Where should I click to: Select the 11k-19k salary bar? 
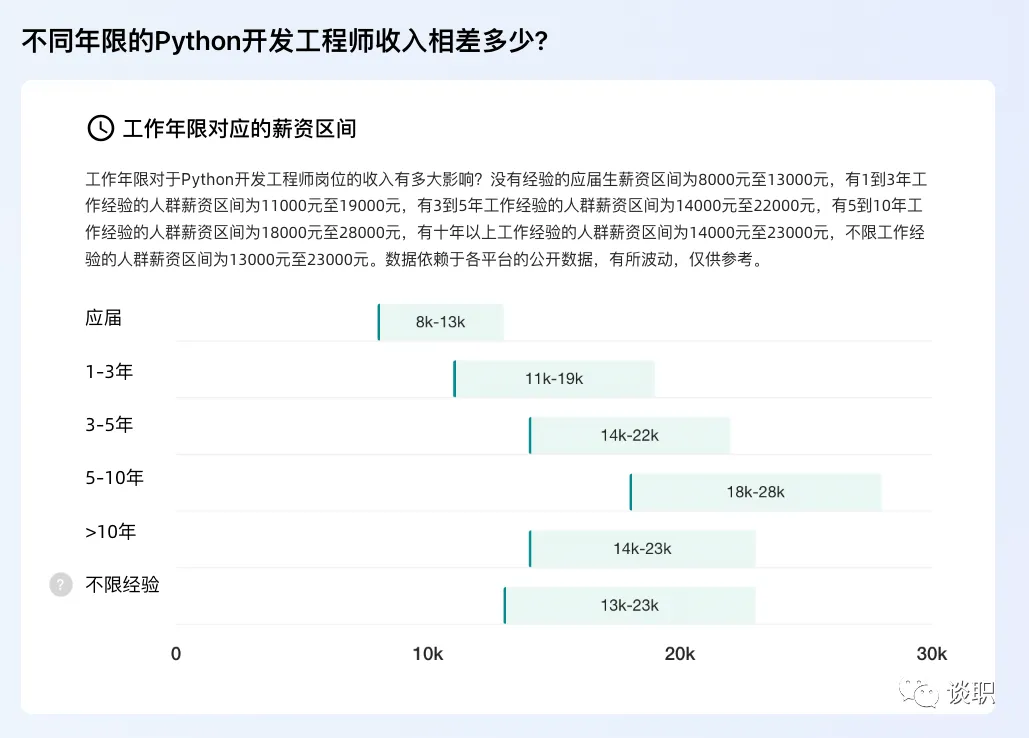[554, 379]
